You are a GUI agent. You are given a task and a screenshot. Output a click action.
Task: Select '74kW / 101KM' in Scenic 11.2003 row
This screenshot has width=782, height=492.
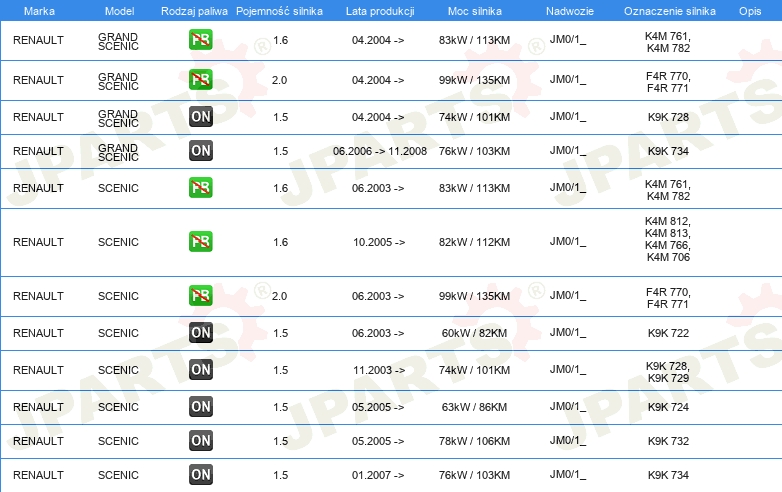click(474, 370)
